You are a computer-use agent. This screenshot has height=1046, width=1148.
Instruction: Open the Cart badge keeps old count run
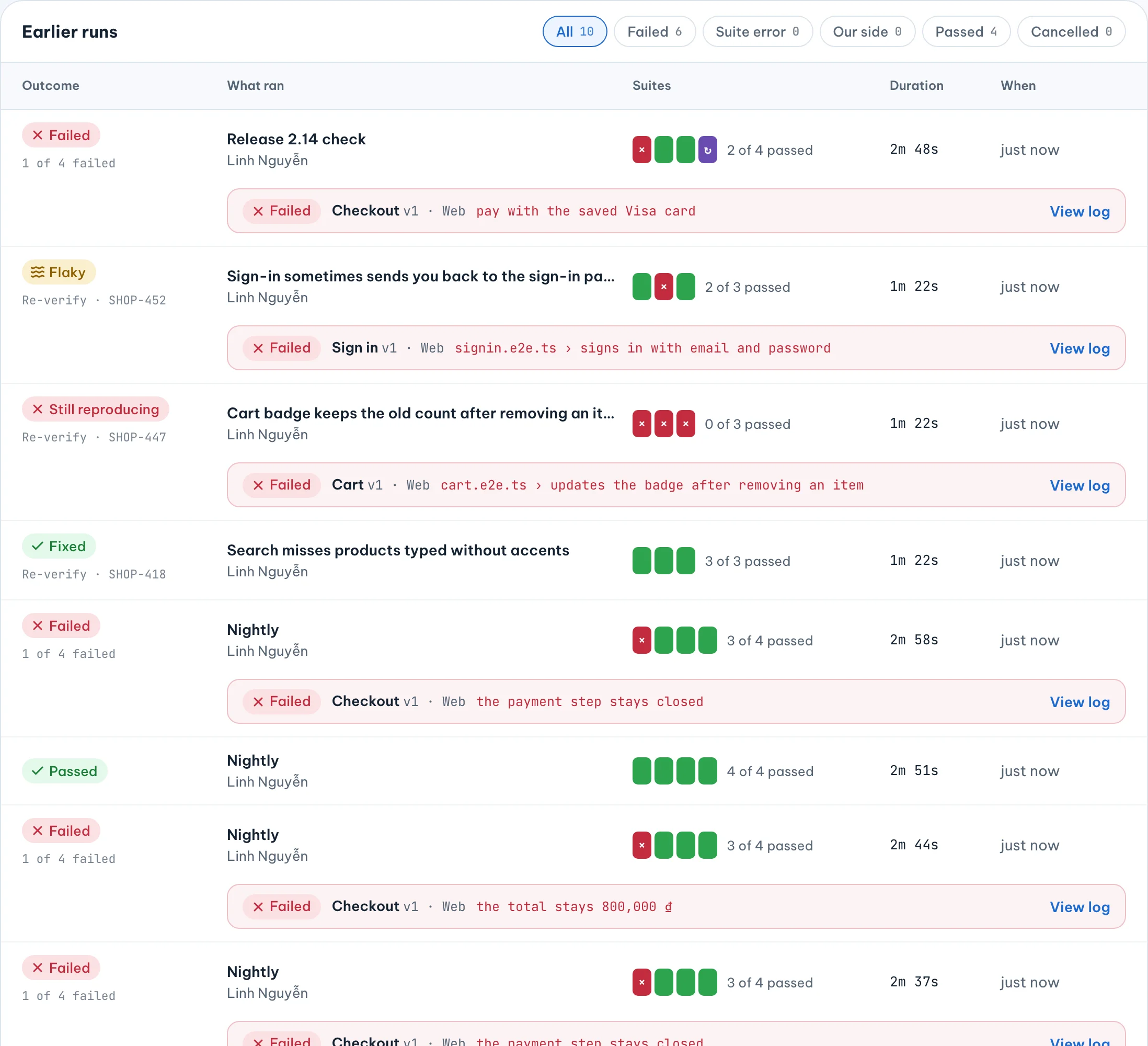point(420,413)
